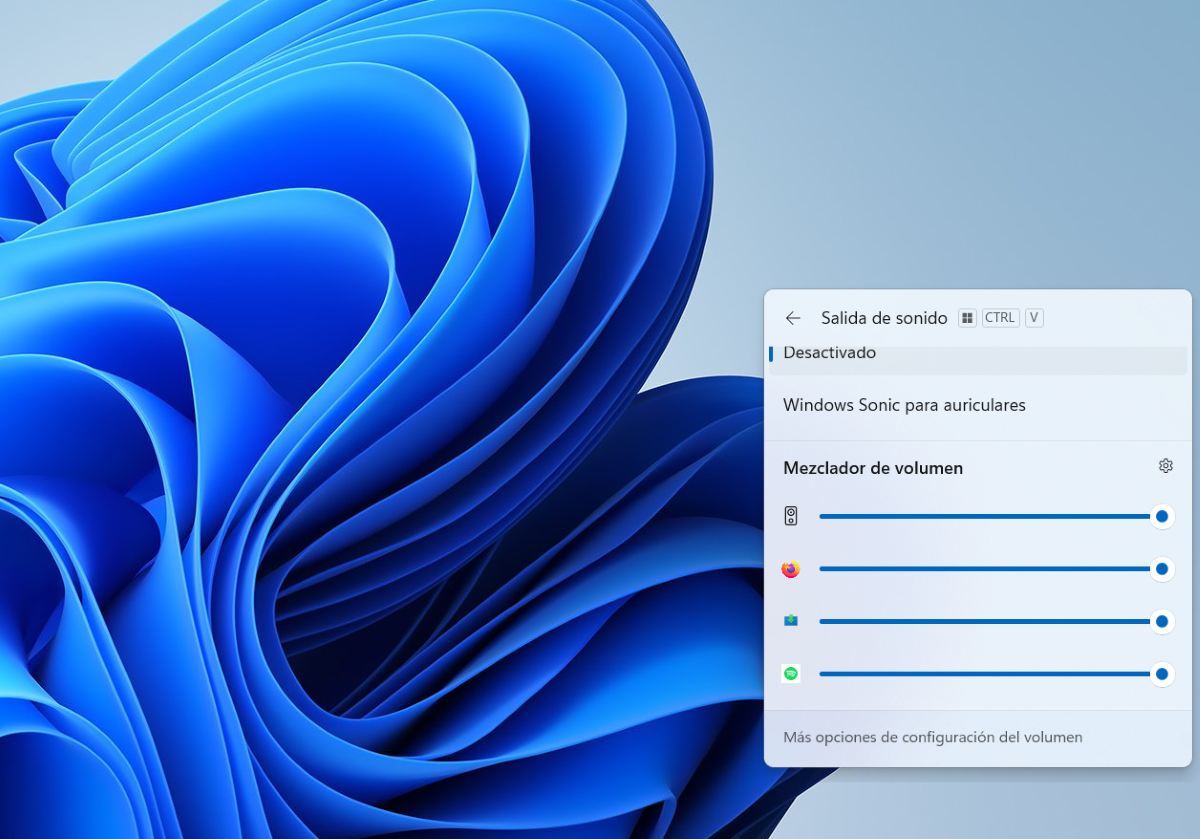Viewport: 1200px width, 839px height.
Task: Click the blue-green app icon below Firefox
Action: point(791,621)
